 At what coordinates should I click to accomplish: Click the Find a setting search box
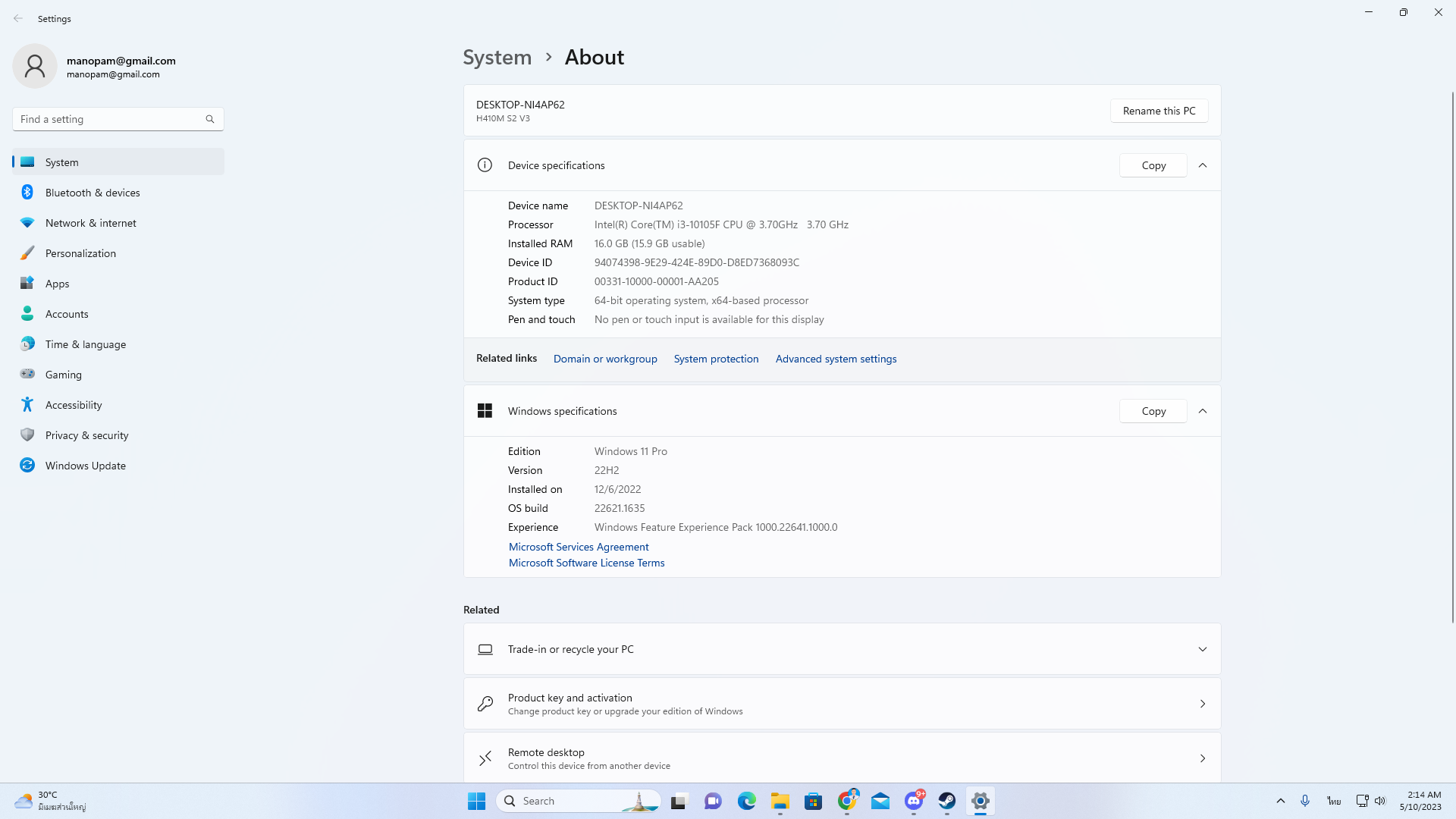coord(118,119)
